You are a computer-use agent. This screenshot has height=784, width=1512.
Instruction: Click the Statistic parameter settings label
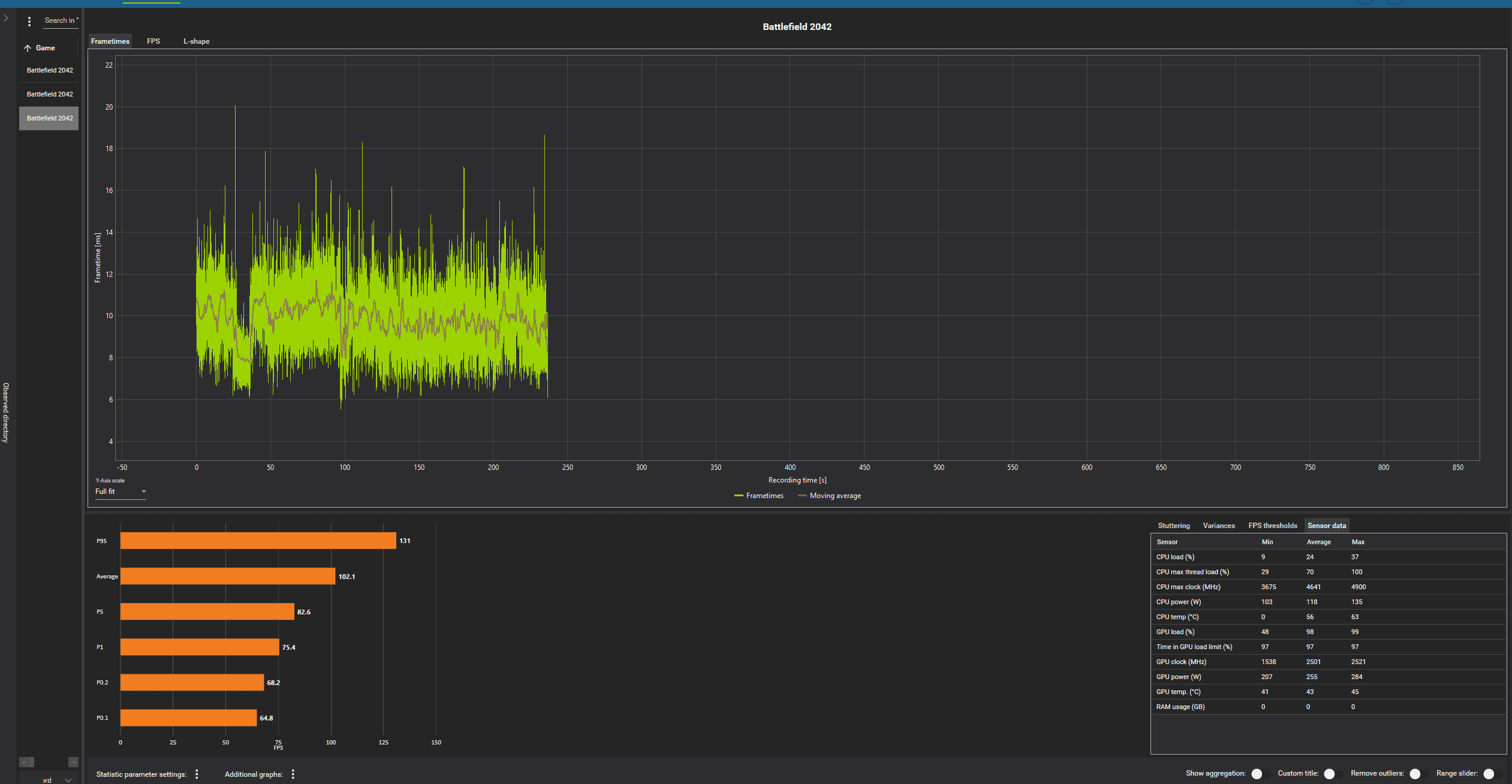click(141, 774)
